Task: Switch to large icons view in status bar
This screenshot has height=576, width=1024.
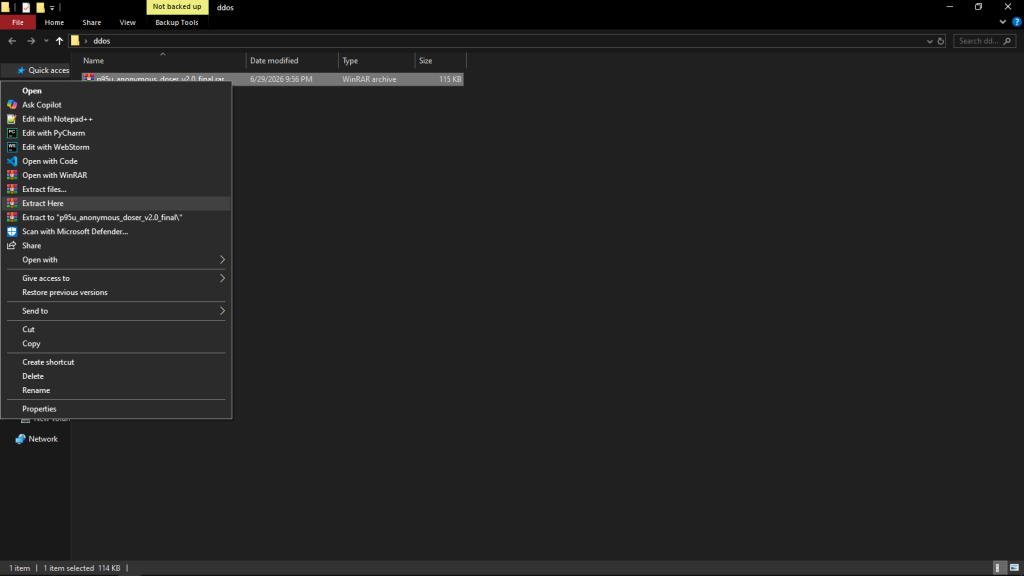Action: pyautogui.click(x=1014, y=568)
